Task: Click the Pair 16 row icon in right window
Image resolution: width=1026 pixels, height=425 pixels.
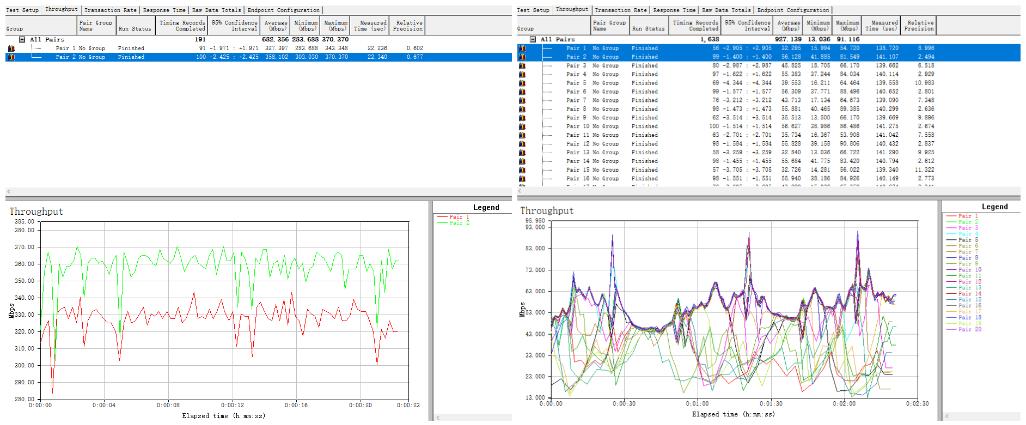Action: tap(523, 177)
